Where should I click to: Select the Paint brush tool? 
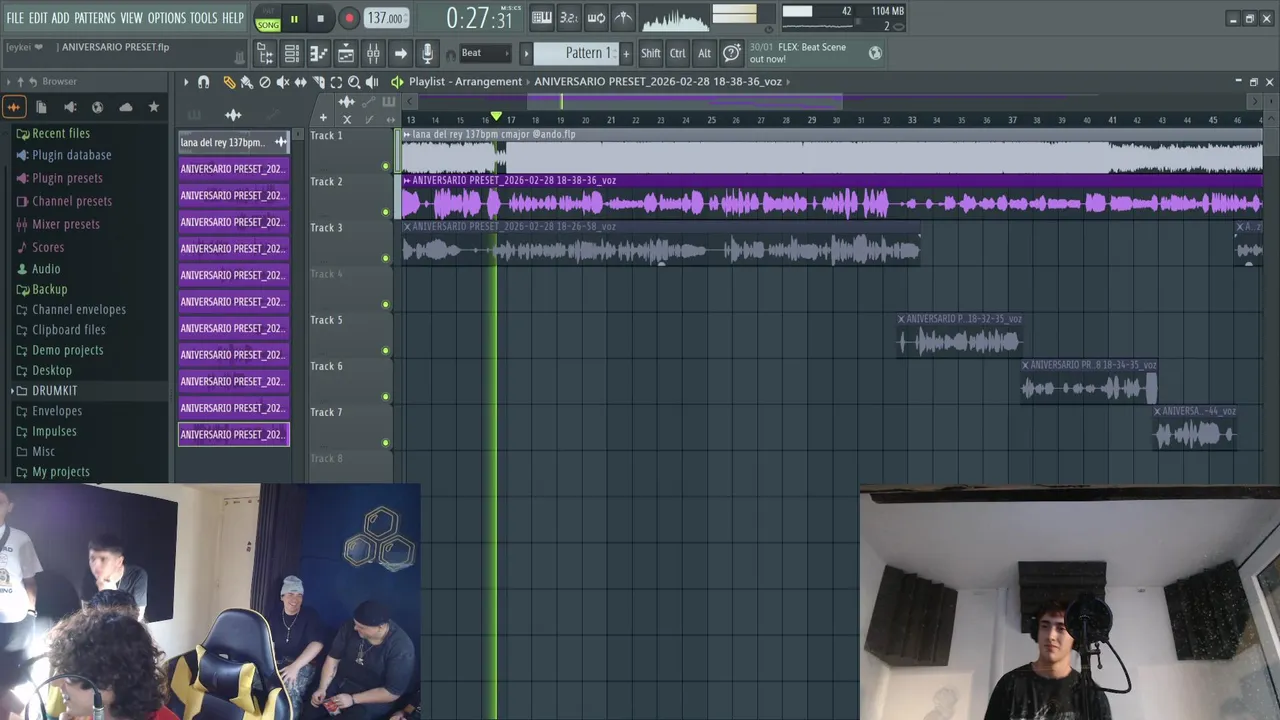[x=246, y=82]
